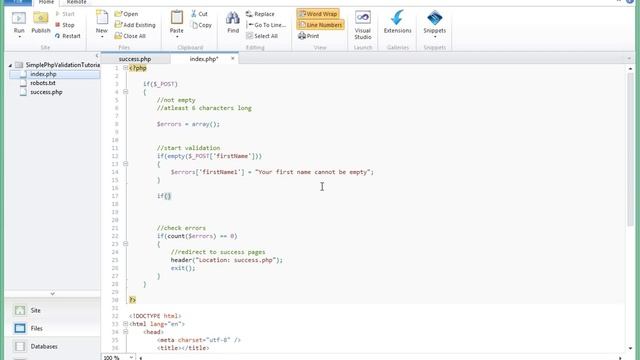Collapse the code fold at line 23
Screen dimensions: 640x360
125,244
